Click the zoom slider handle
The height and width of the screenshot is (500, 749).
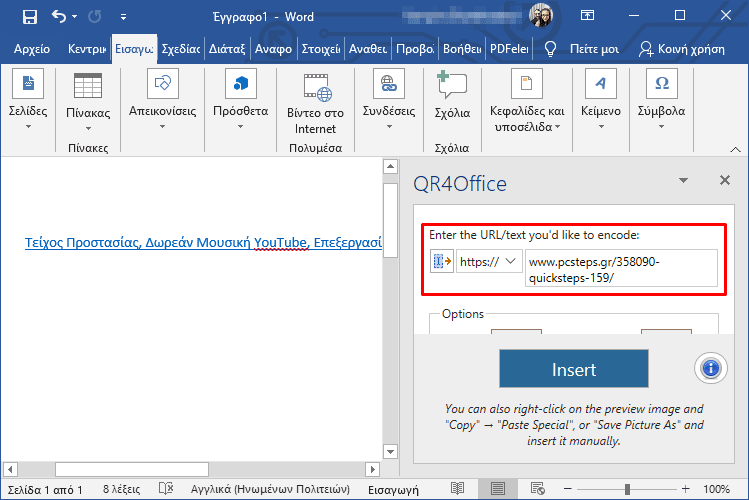(627, 489)
